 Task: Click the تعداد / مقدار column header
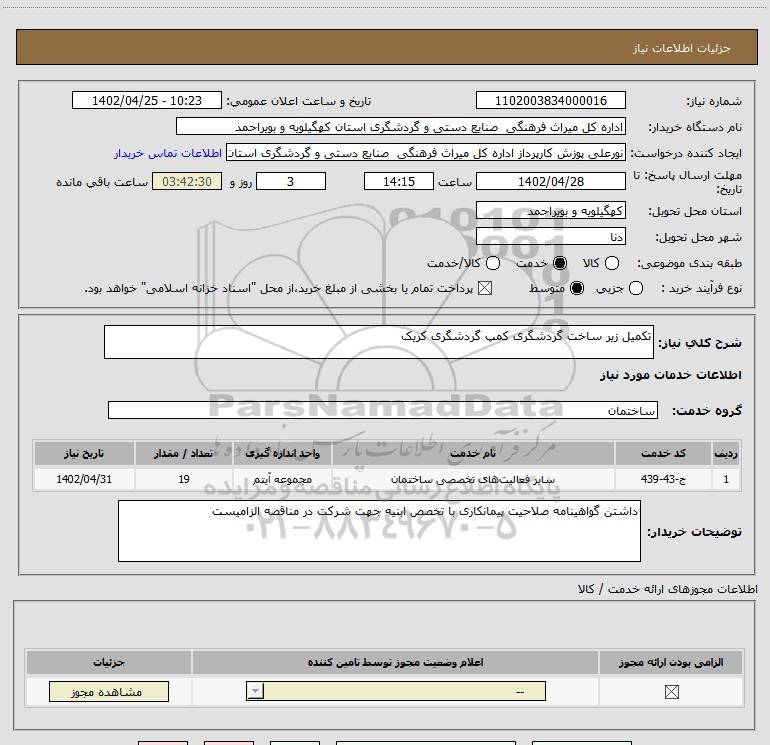click(184, 453)
